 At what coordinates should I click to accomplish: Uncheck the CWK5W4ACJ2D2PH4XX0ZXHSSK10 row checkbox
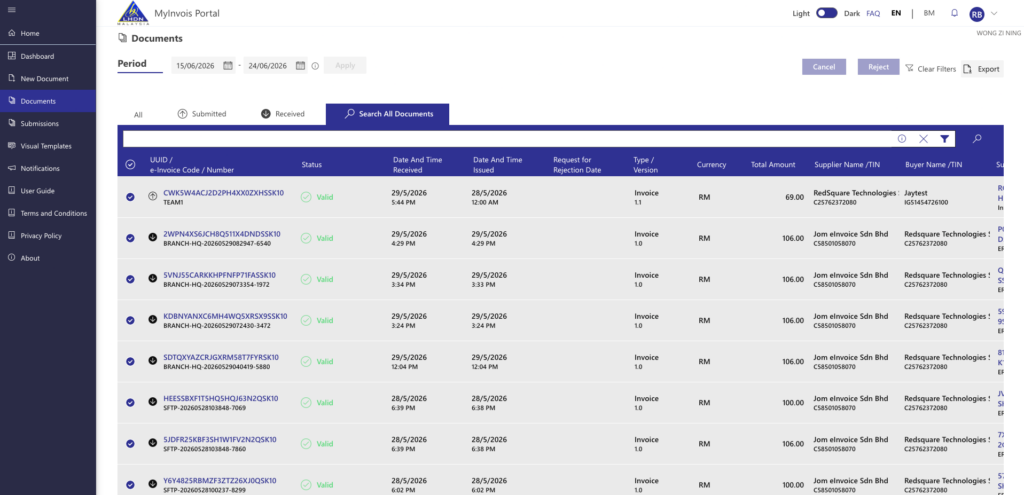click(130, 197)
